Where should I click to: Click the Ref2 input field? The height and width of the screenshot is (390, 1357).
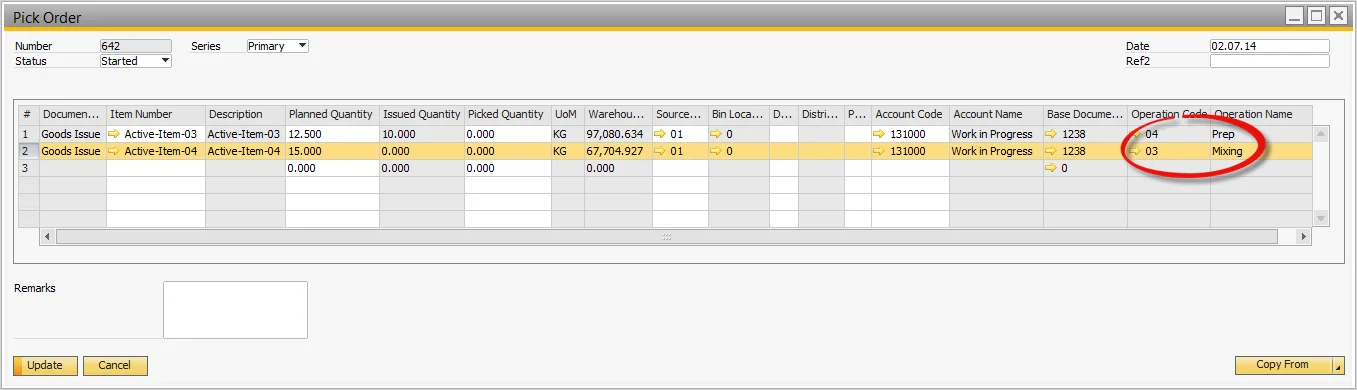click(x=1269, y=61)
